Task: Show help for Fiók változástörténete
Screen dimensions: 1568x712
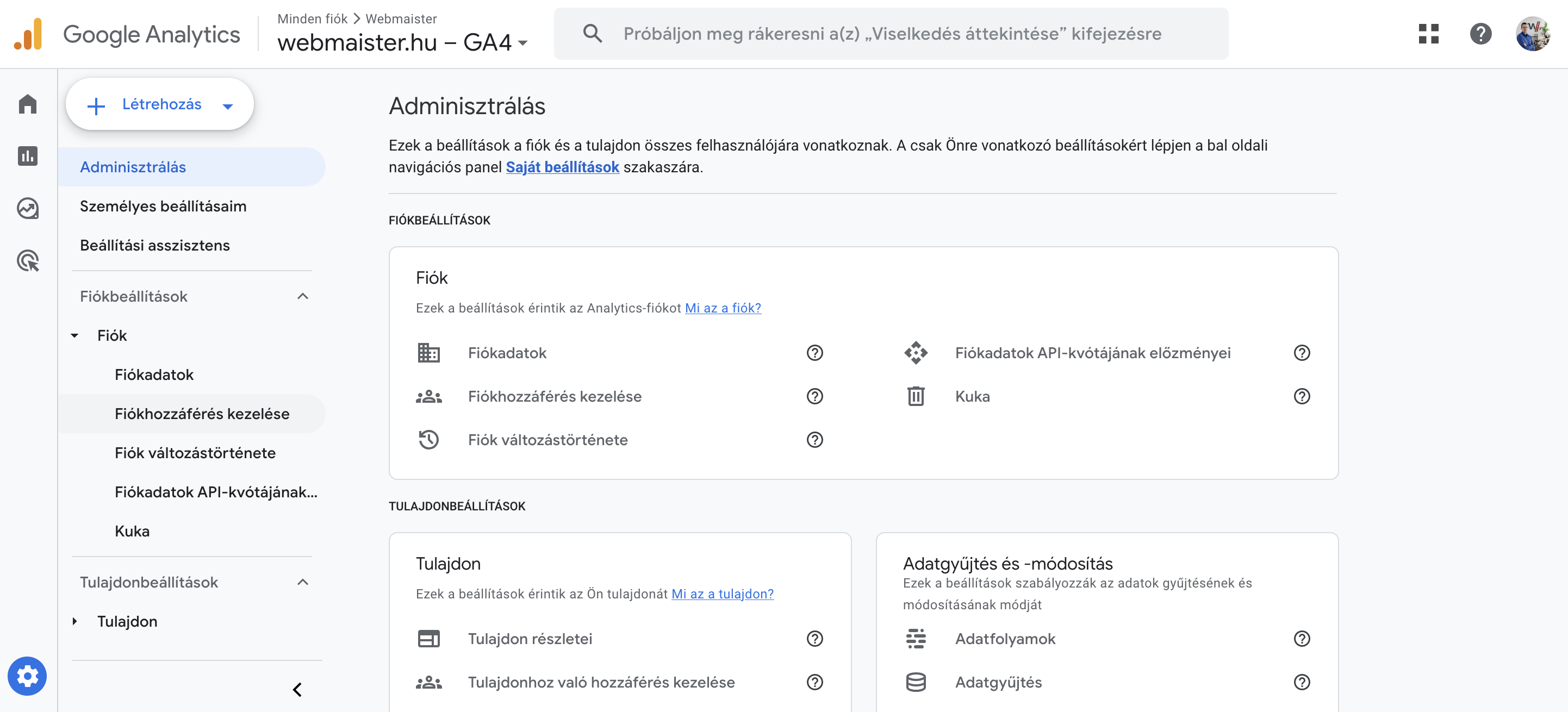Action: (814, 439)
